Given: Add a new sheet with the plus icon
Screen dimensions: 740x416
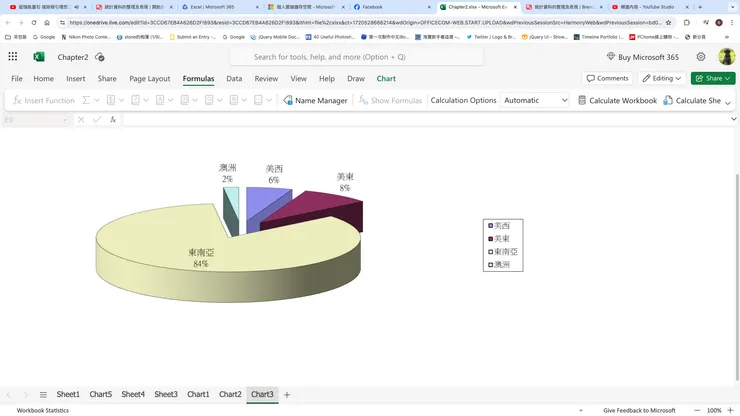Looking at the screenshot, I should [x=286, y=395].
